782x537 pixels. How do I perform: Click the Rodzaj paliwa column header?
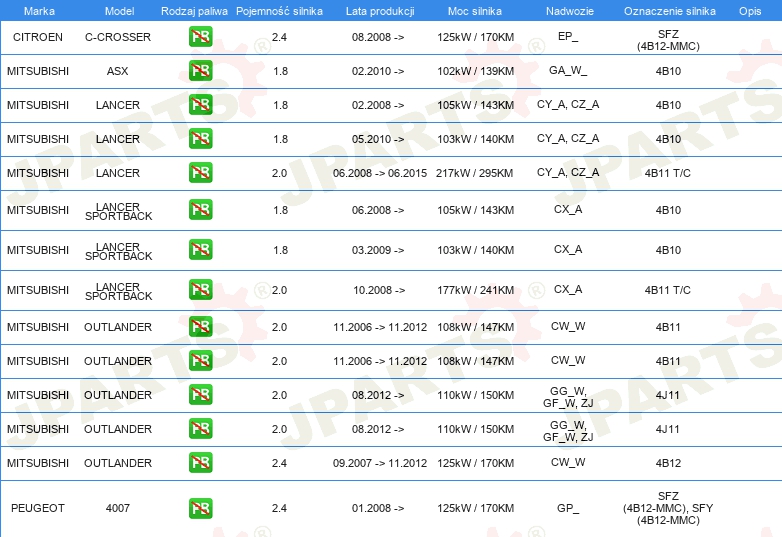[194, 11]
